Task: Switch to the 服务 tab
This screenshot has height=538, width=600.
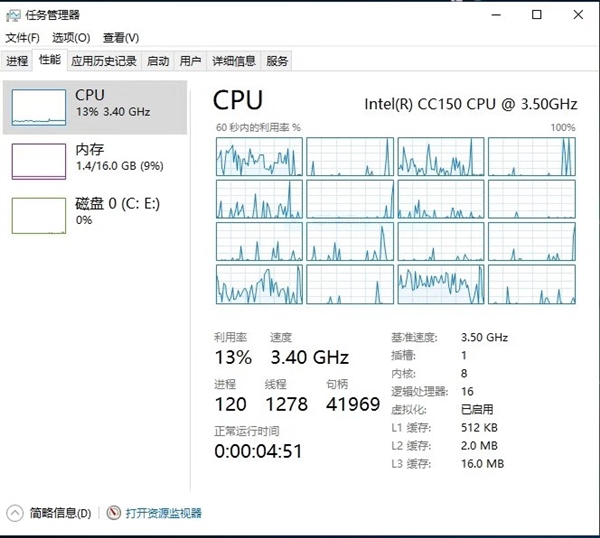Action: pos(278,61)
